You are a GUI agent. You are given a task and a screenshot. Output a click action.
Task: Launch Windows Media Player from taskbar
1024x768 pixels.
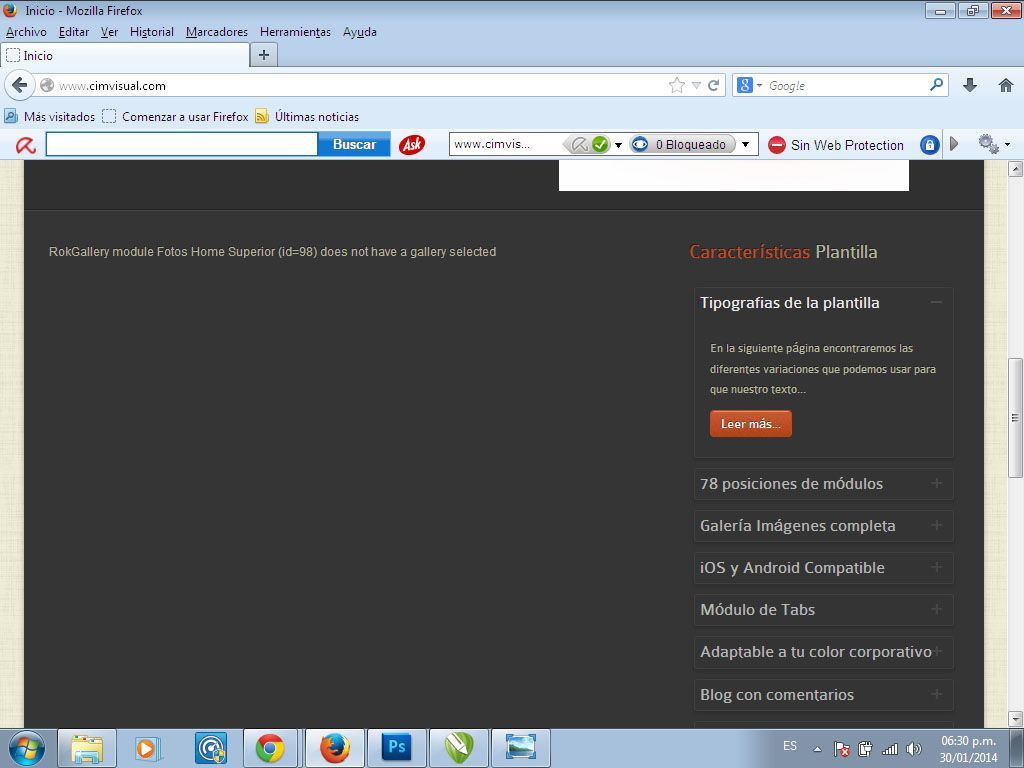point(148,748)
